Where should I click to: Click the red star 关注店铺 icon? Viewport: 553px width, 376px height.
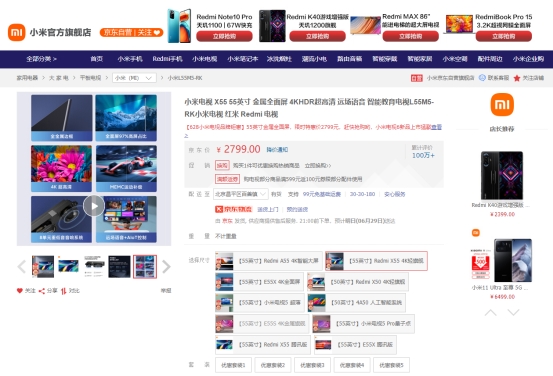(517, 78)
